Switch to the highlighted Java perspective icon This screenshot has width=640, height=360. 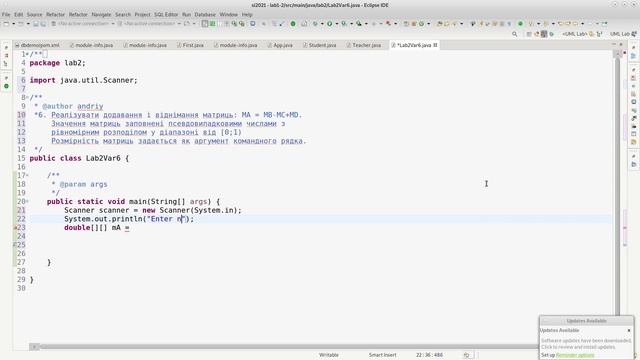pyautogui.click(x=544, y=34)
